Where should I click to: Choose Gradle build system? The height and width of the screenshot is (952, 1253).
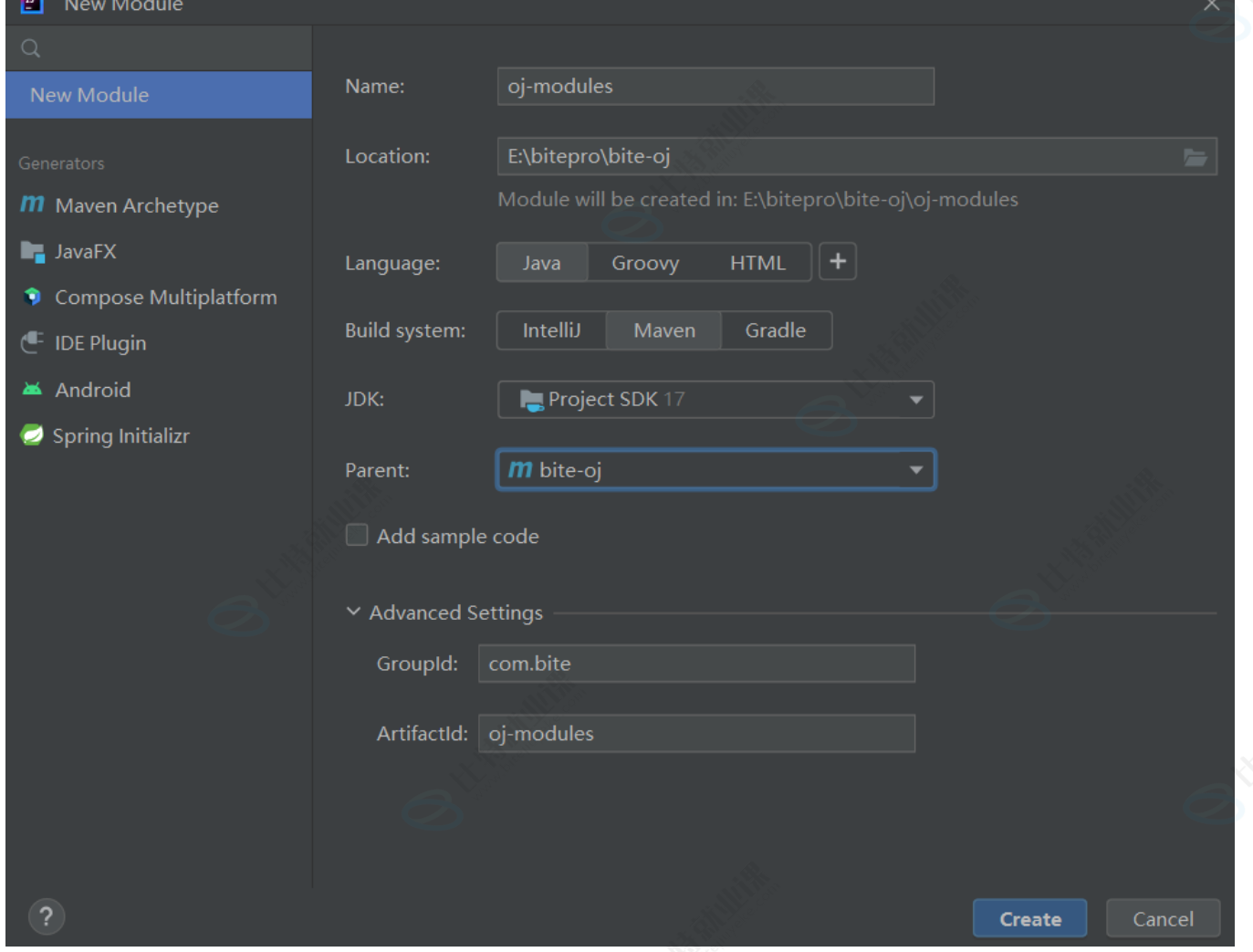(x=776, y=330)
